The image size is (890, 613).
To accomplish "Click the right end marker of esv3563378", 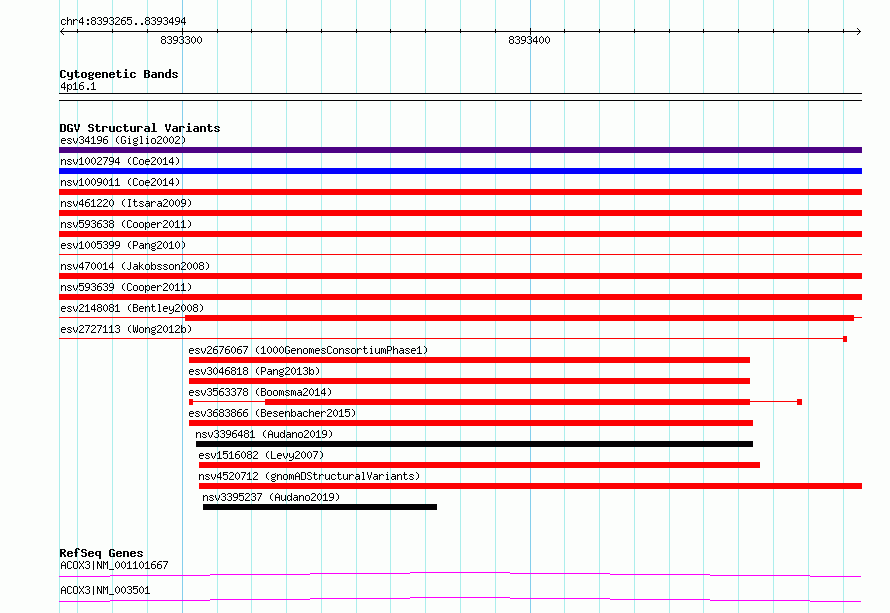I will [x=799, y=402].
